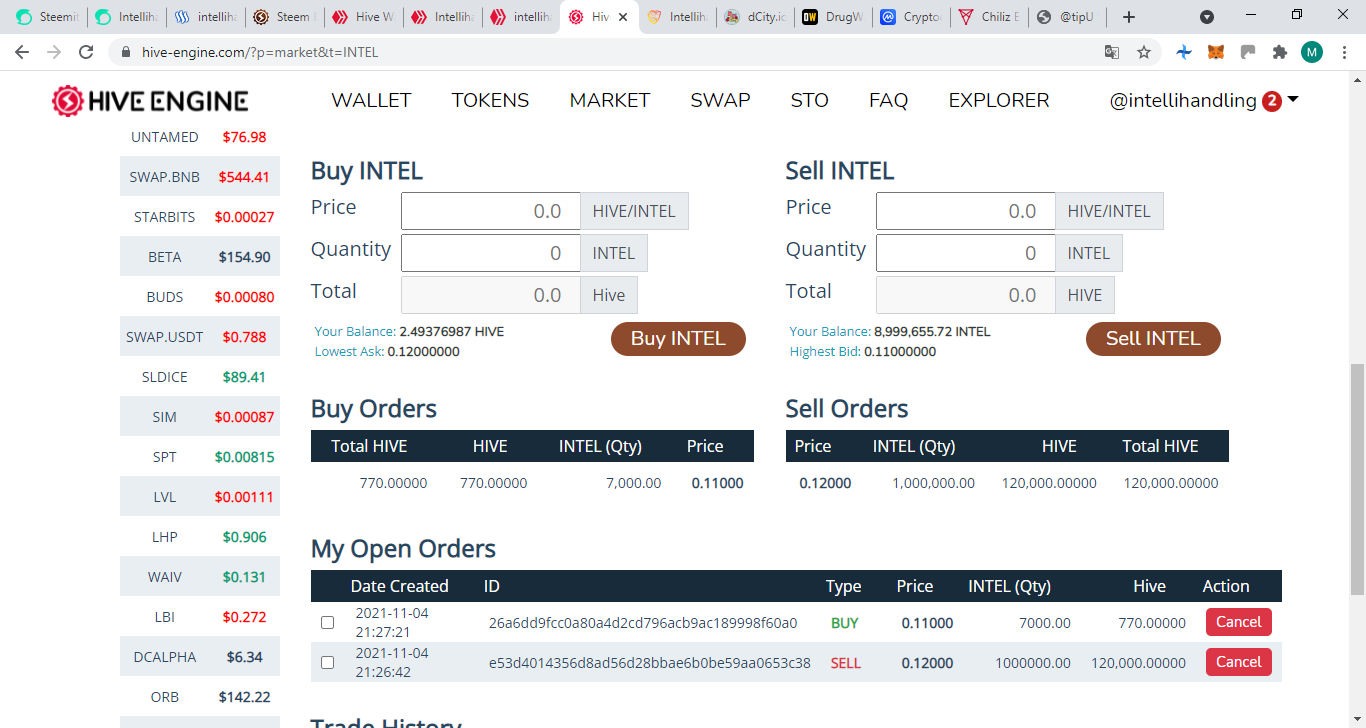Bookmark this page with the star icon

[x=1144, y=52]
